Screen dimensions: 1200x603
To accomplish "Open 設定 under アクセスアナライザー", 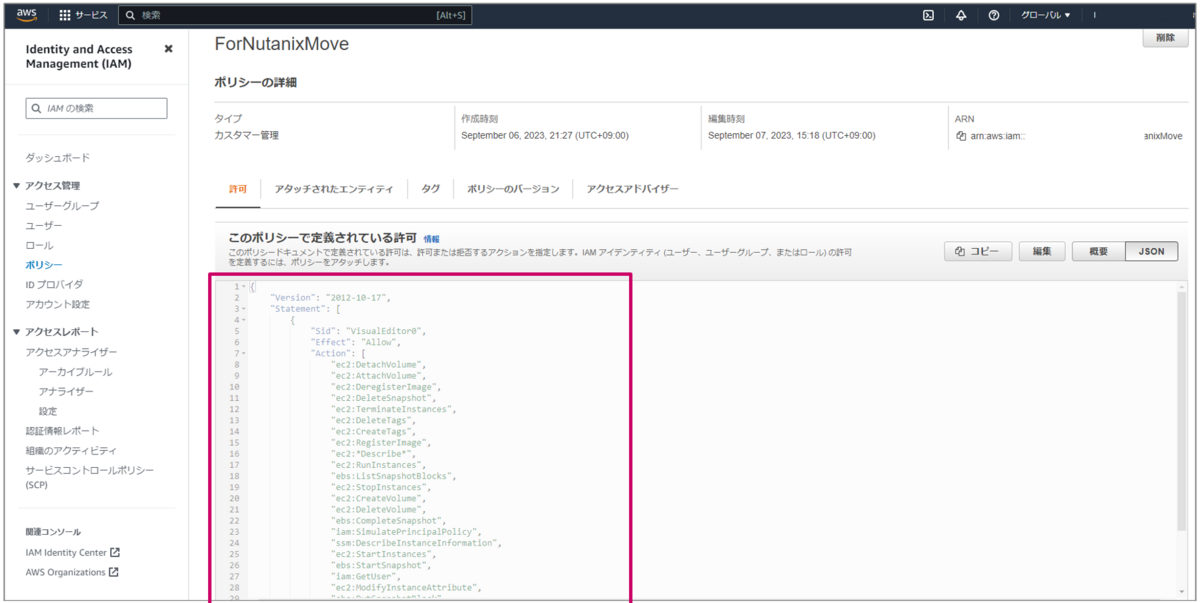I will (48, 411).
